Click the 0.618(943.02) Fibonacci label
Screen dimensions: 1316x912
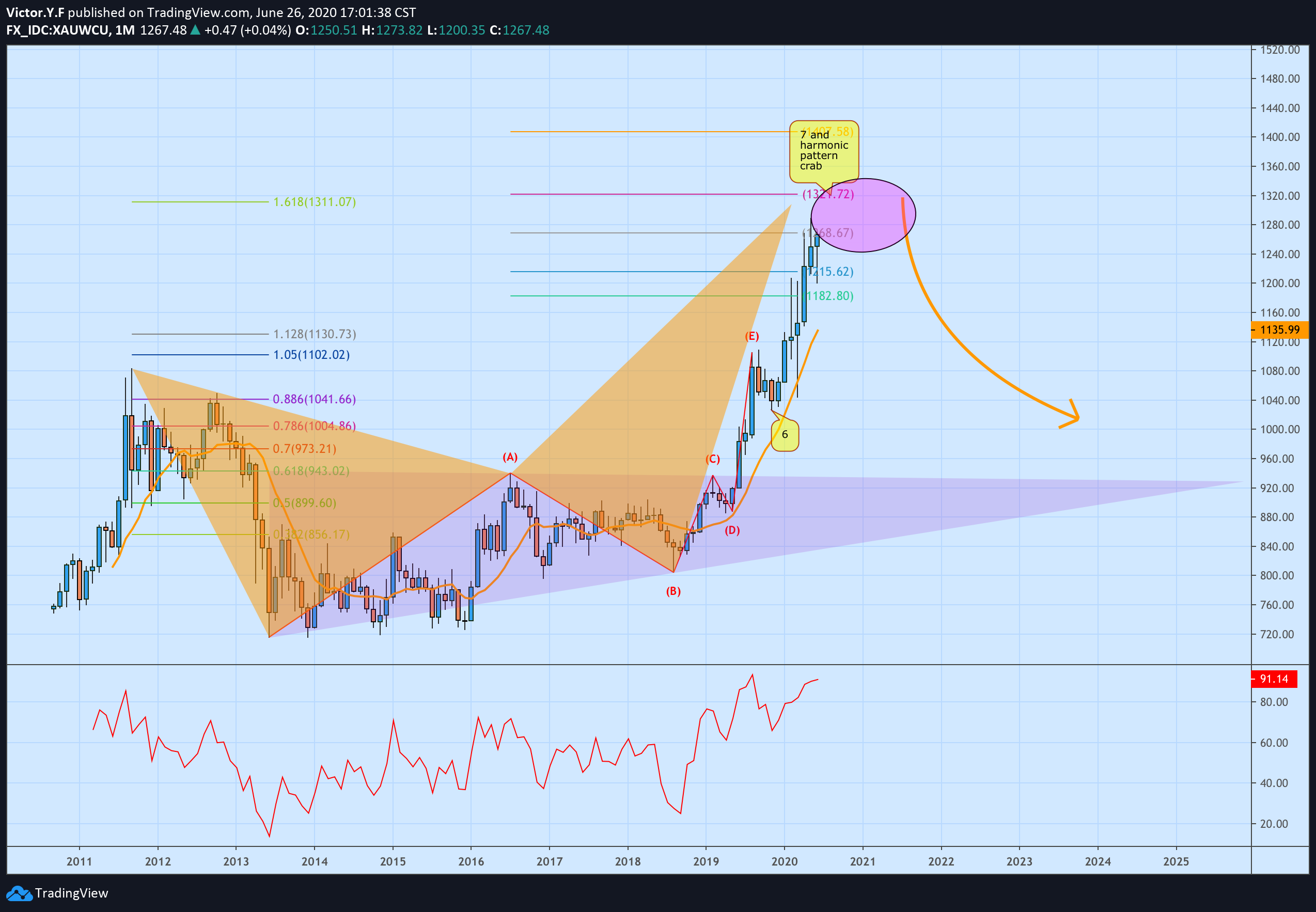(311, 471)
